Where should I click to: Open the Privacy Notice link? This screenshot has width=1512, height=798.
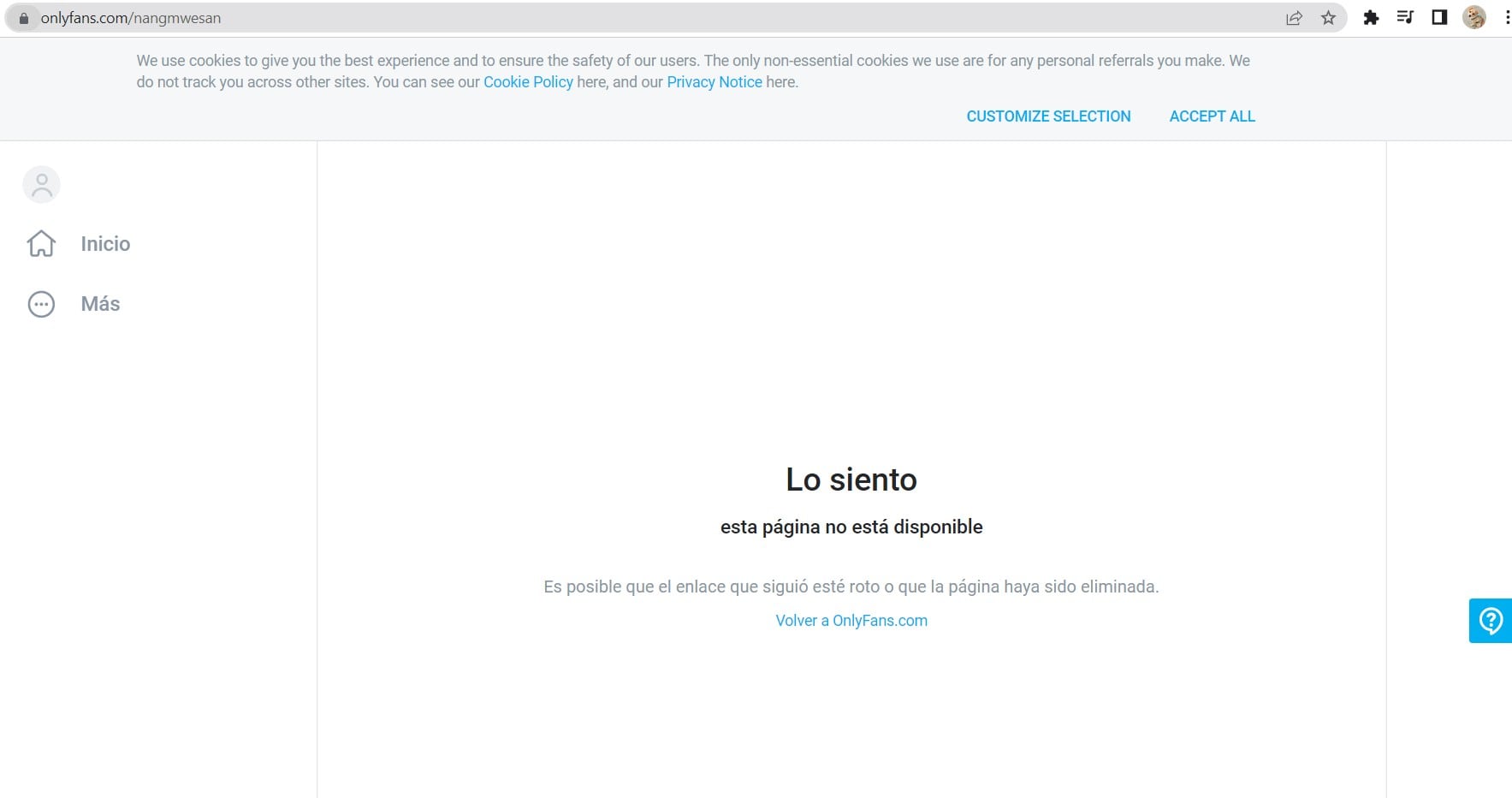(714, 82)
